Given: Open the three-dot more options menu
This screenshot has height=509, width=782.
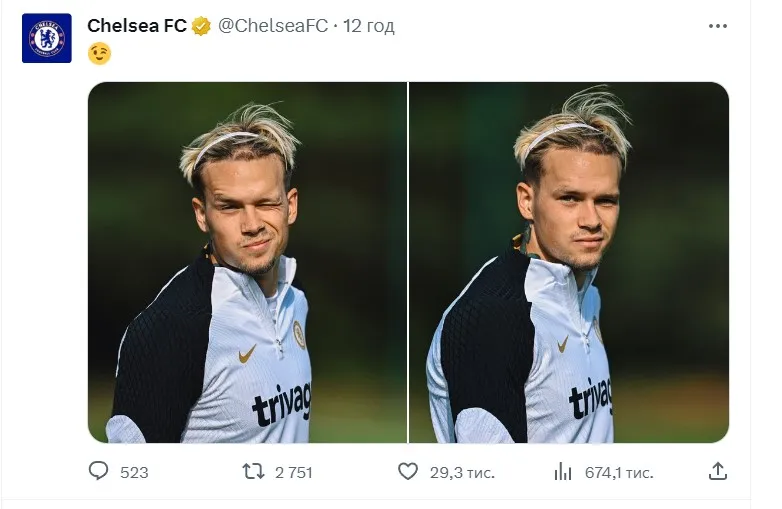Looking at the screenshot, I should 717,26.
